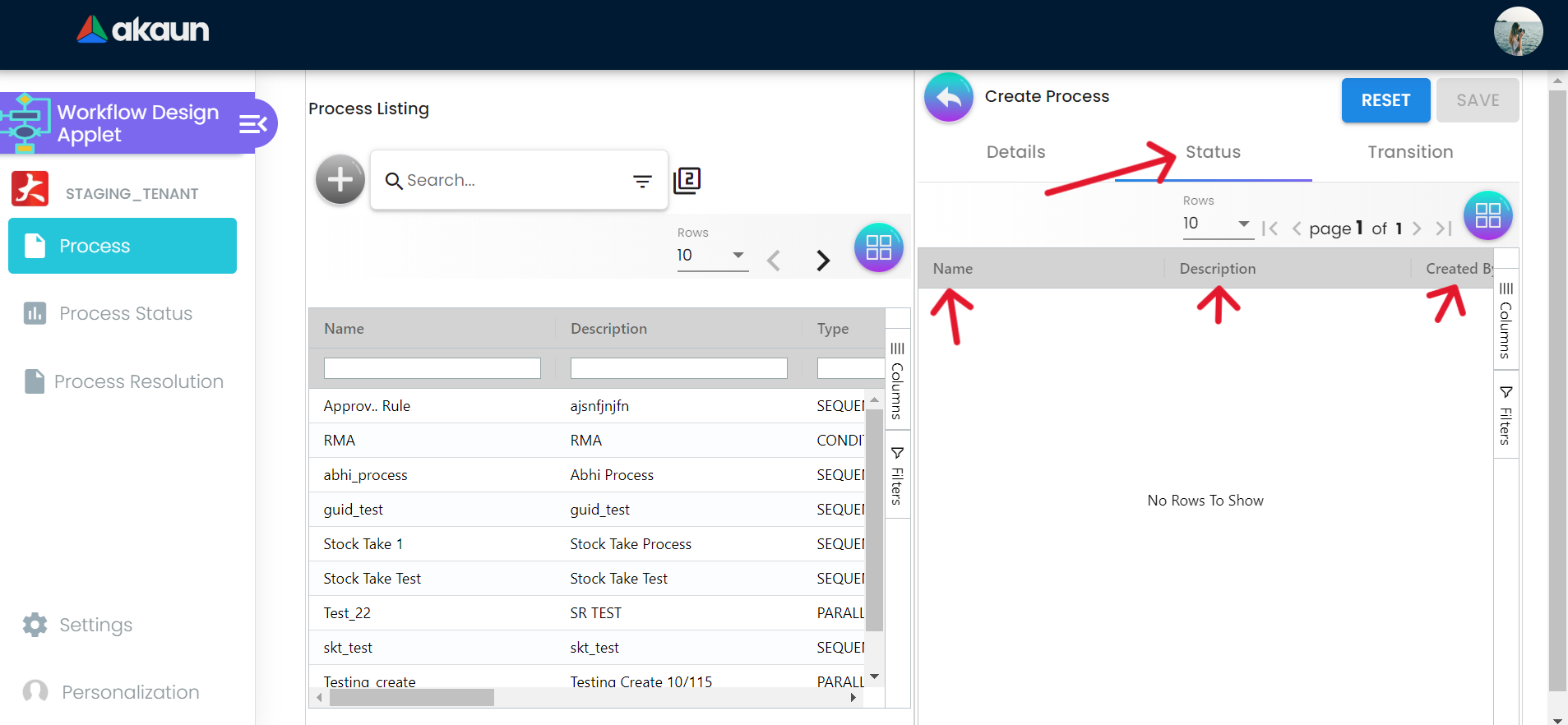
Task: Click the back arrow beside Create Process
Action: (x=948, y=97)
